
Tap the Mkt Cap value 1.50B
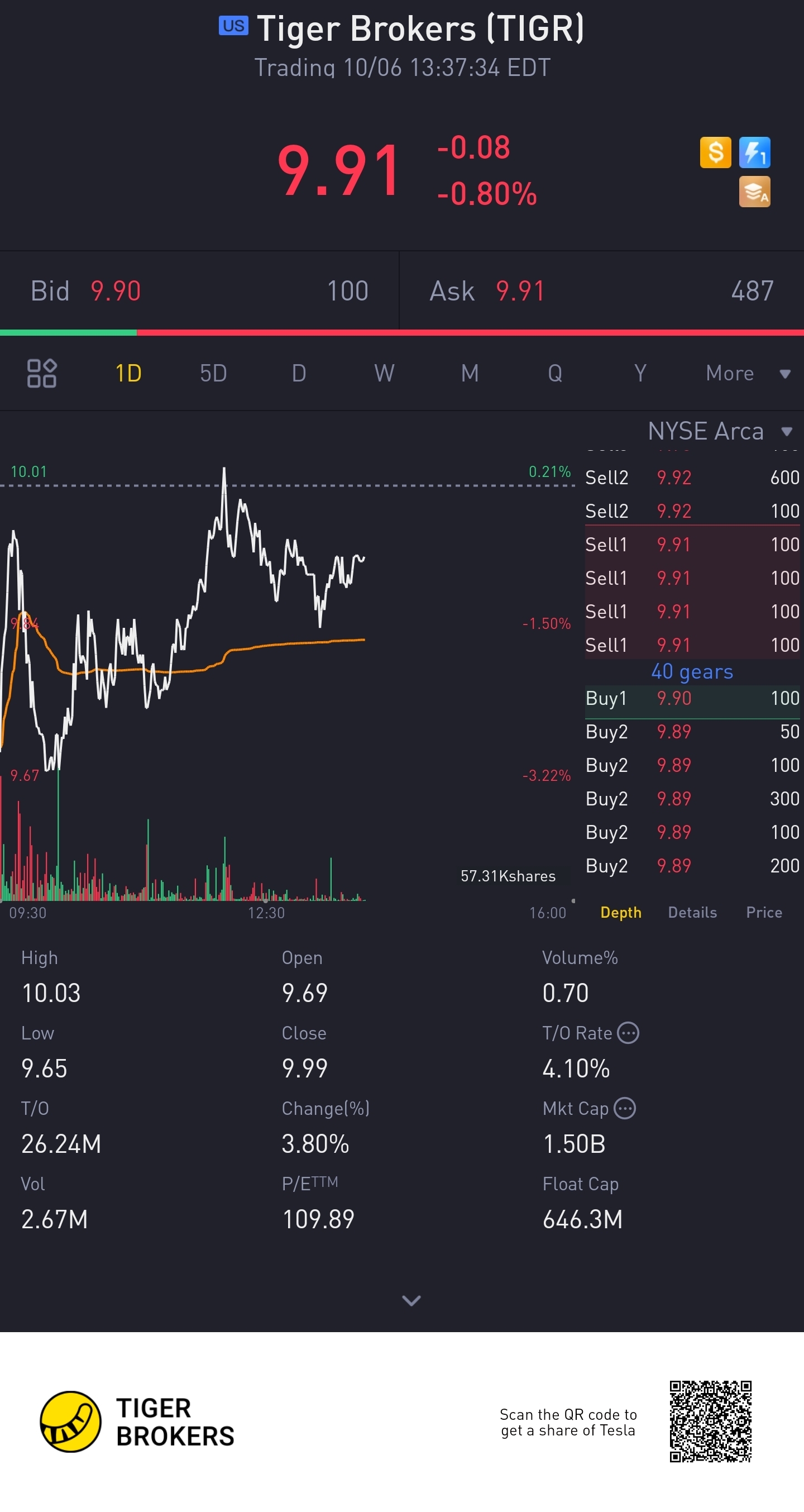point(574,1144)
